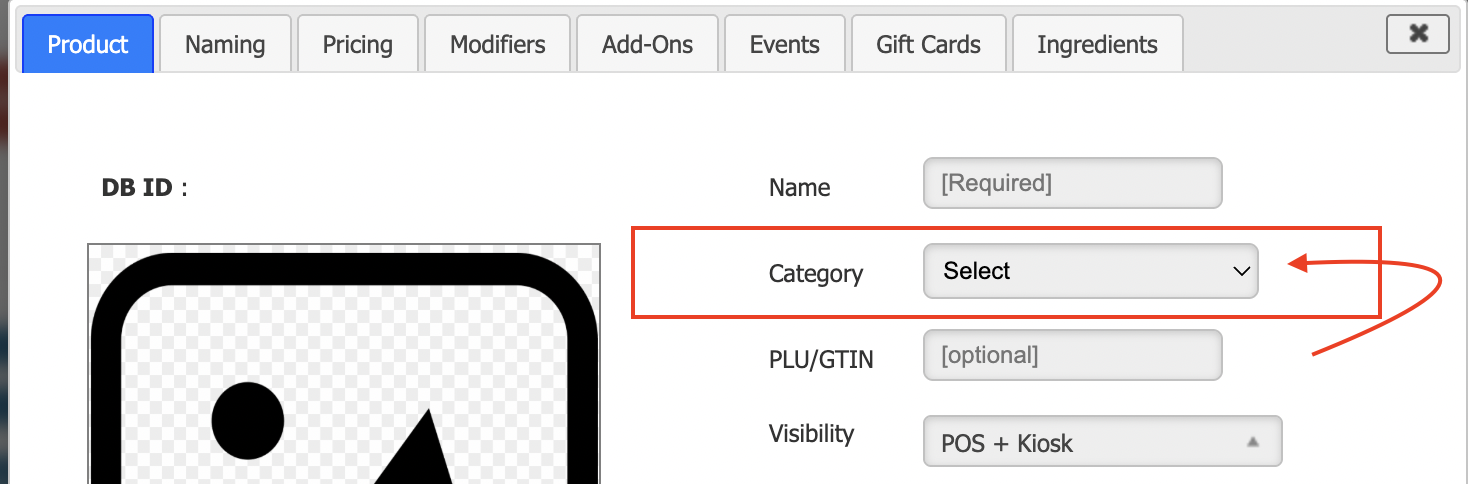The height and width of the screenshot is (484, 1468).
Task: Click the Category field label
Action: (815, 274)
